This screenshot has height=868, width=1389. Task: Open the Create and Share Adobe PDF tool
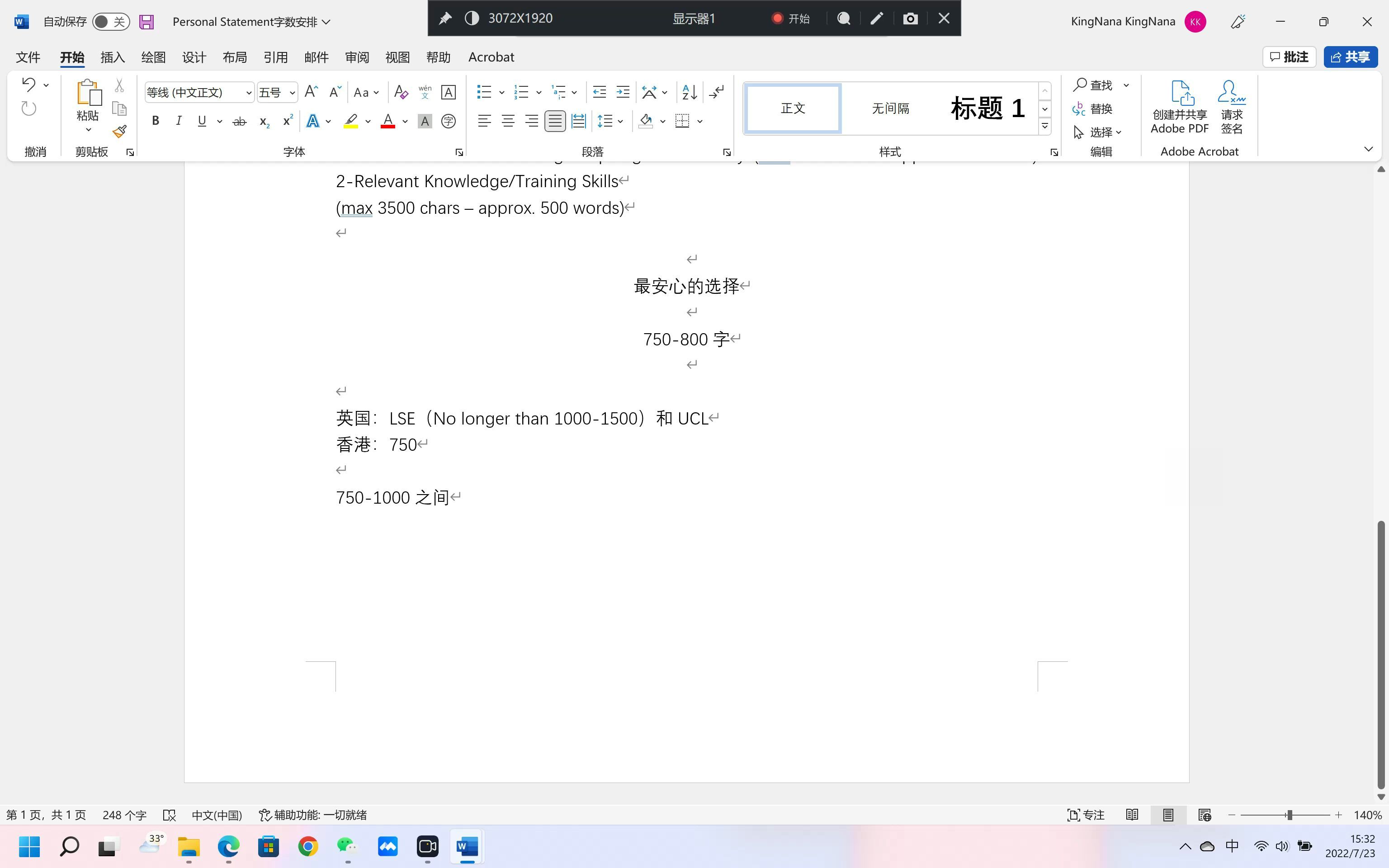[1180, 107]
